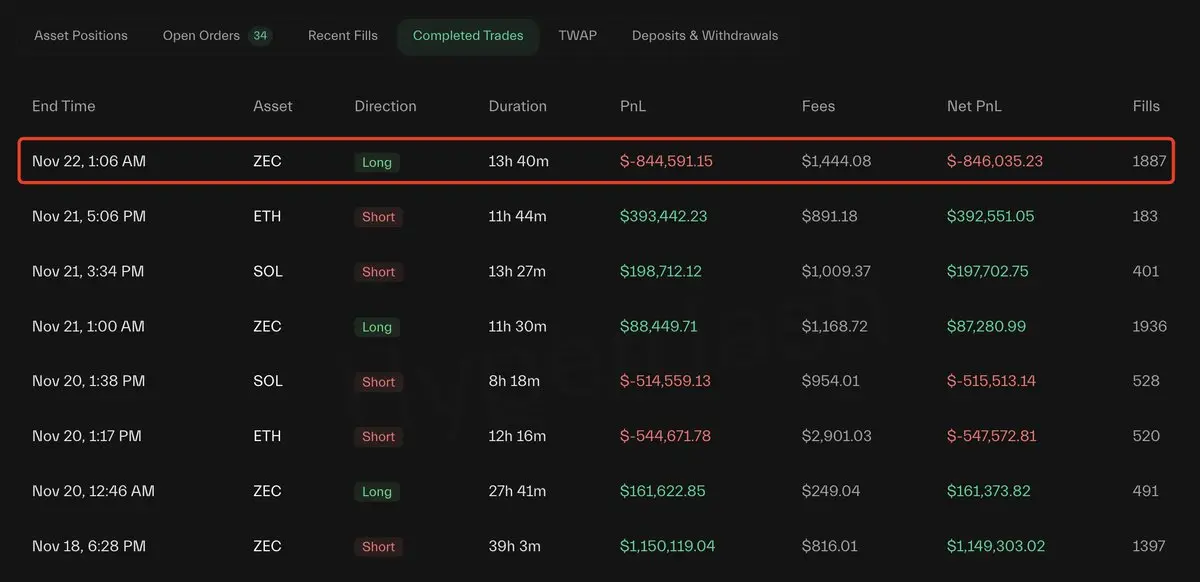Sort trades by the Asset column header
Screen dimensions: 1200x582
coord(273,106)
